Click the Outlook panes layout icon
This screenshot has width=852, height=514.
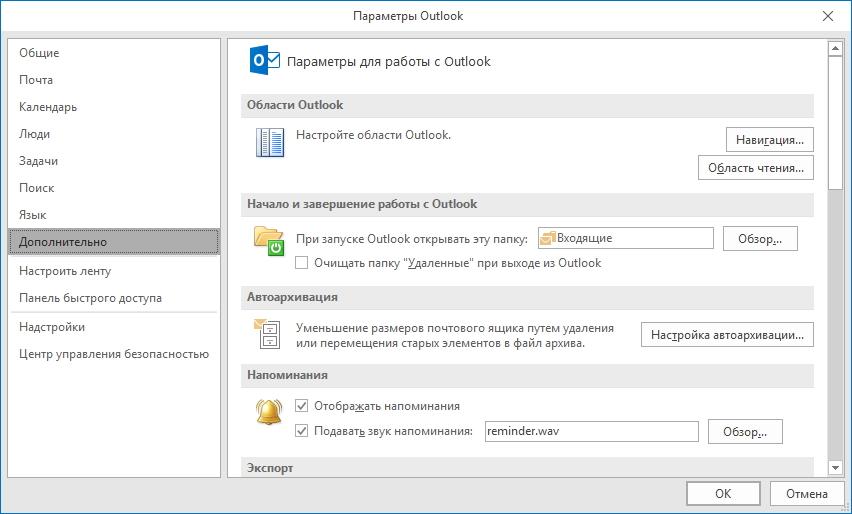tap(270, 142)
